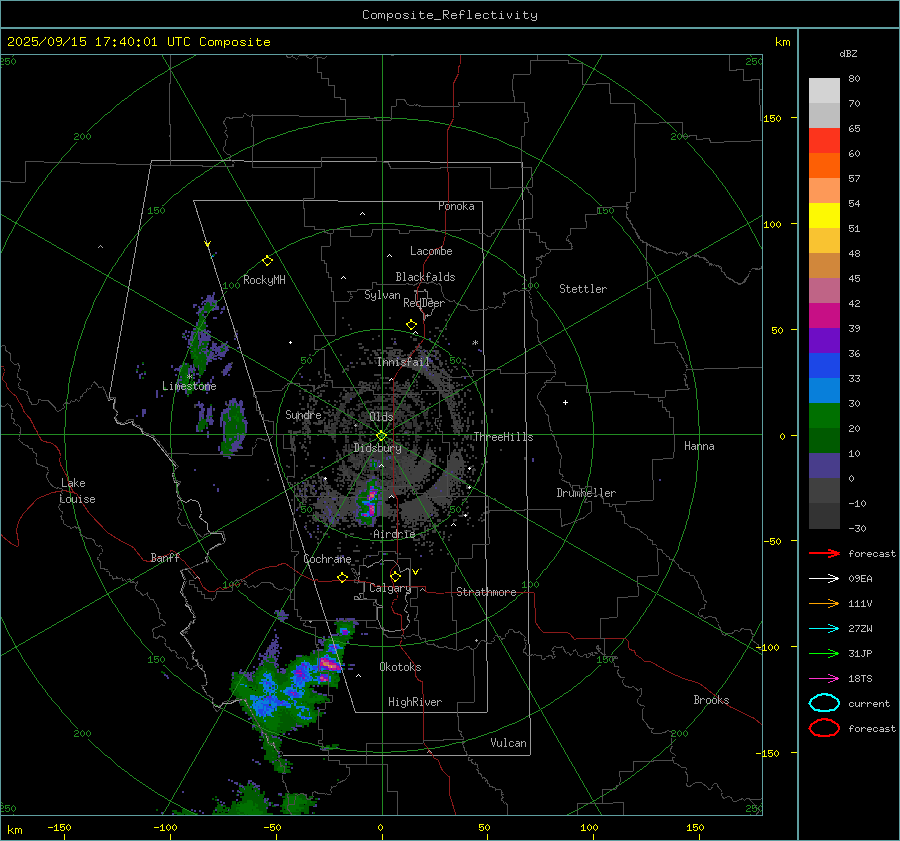Click the Brooks city label
The width and height of the screenshot is (900, 841).
point(711,700)
